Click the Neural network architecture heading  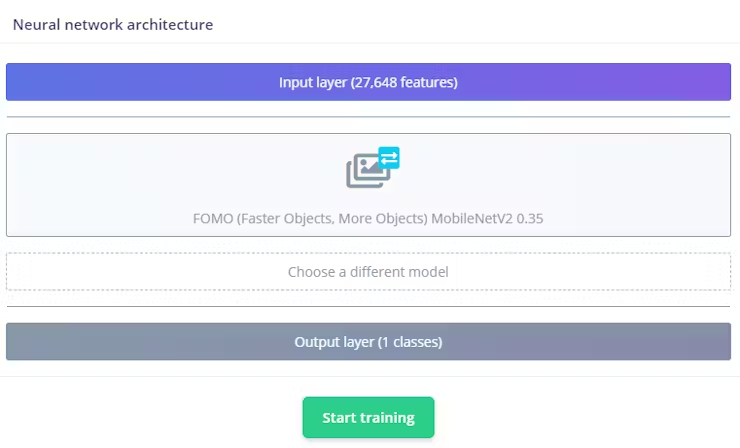(x=113, y=25)
